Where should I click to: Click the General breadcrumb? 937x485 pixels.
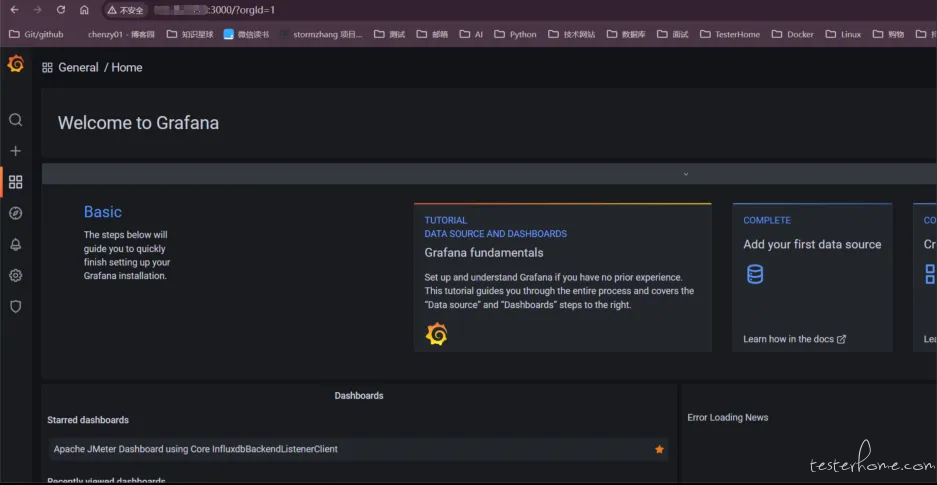78,67
